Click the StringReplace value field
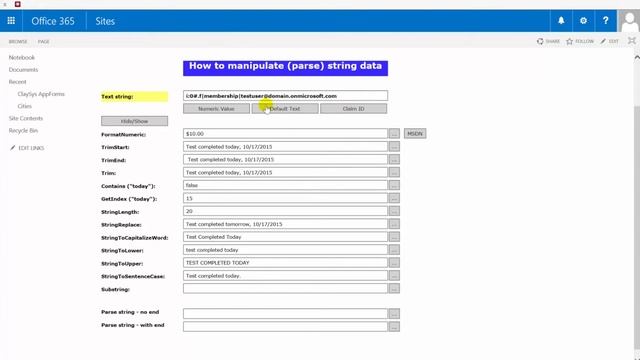This screenshot has width=640, height=360. tap(285, 224)
